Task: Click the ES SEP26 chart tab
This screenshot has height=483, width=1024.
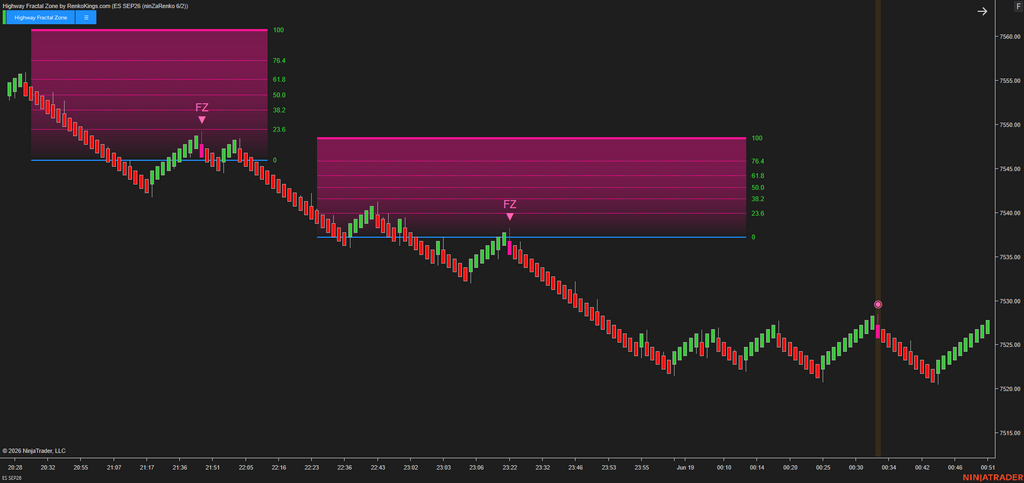Action: [x=12, y=478]
